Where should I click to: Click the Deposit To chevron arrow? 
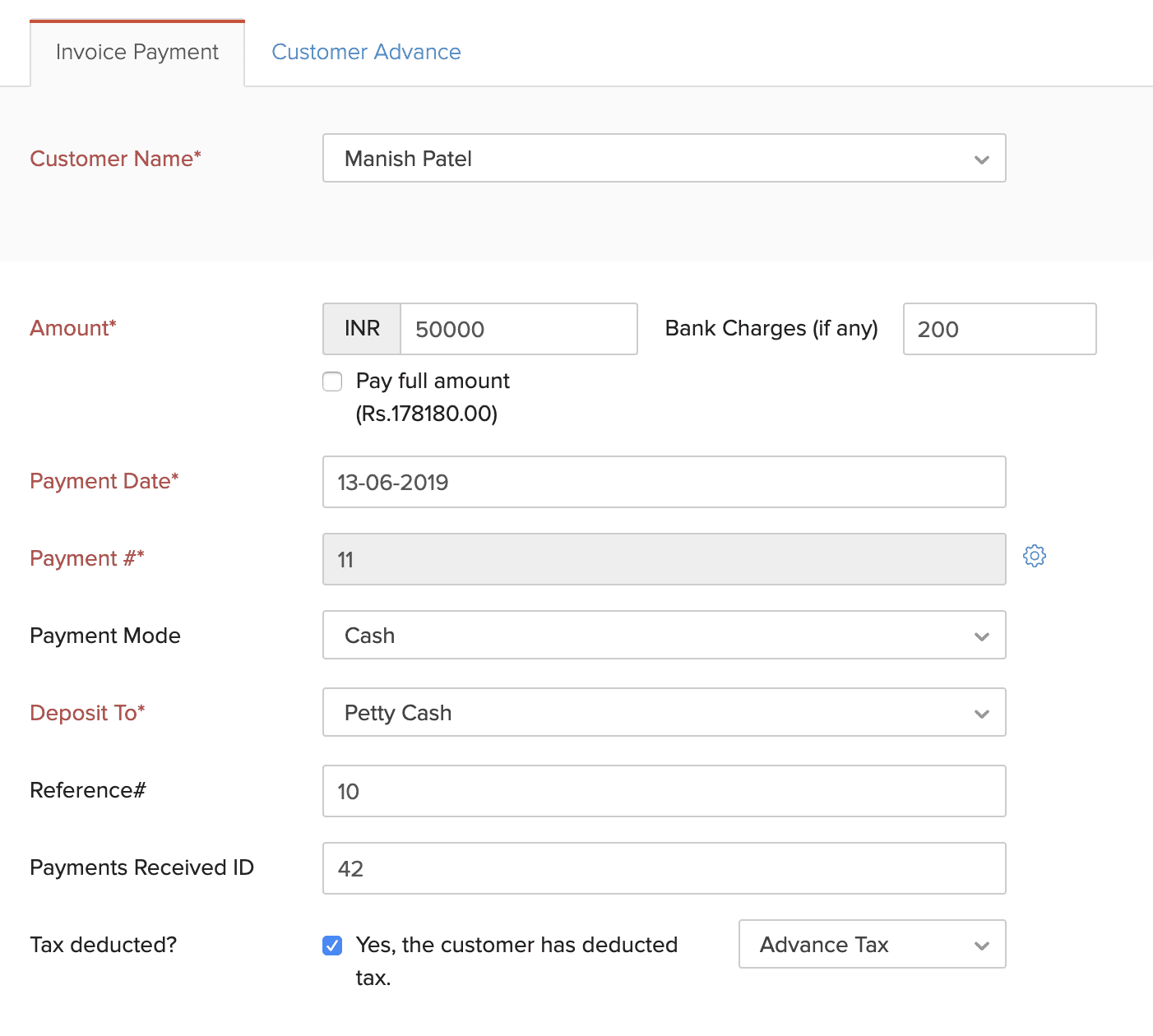pos(981,714)
